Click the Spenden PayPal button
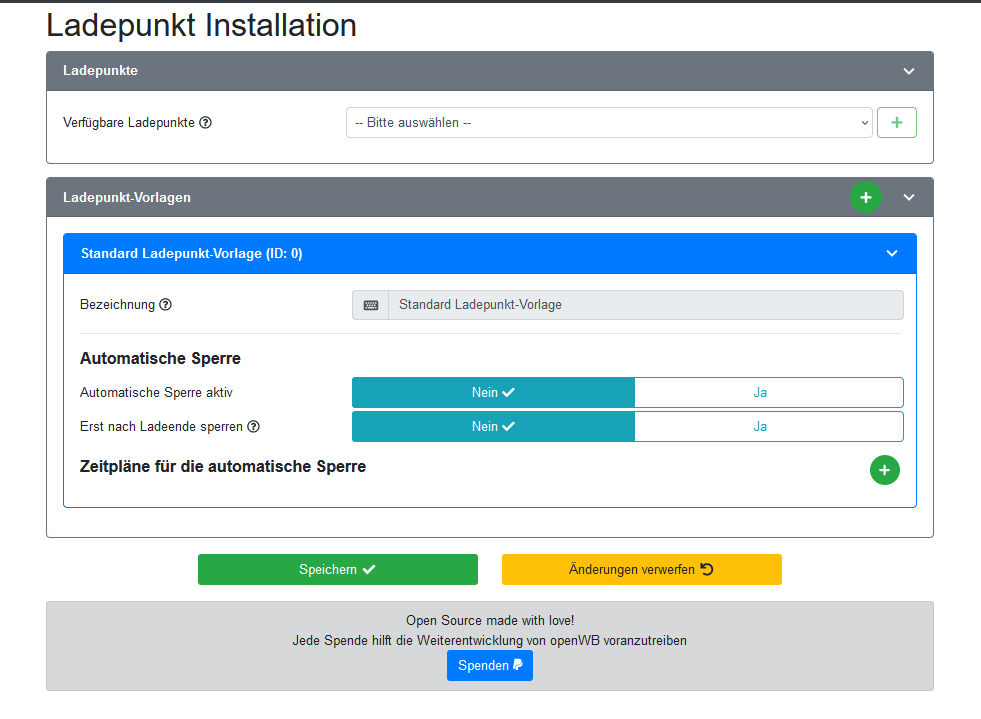The height and width of the screenshot is (719, 981). (x=490, y=666)
